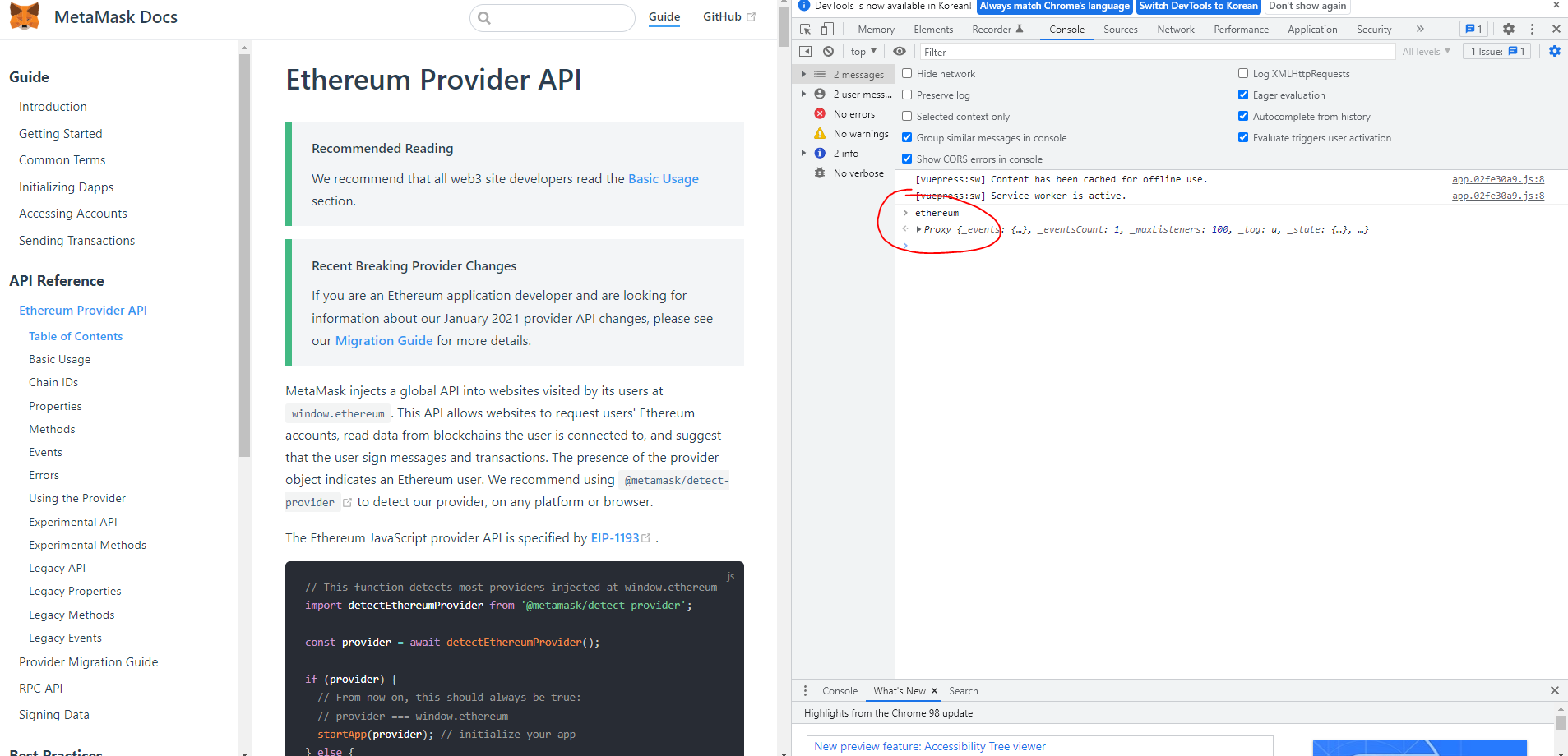Uncheck Evaluate triggers user activation
The height and width of the screenshot is (756, 1568).
1243,137
